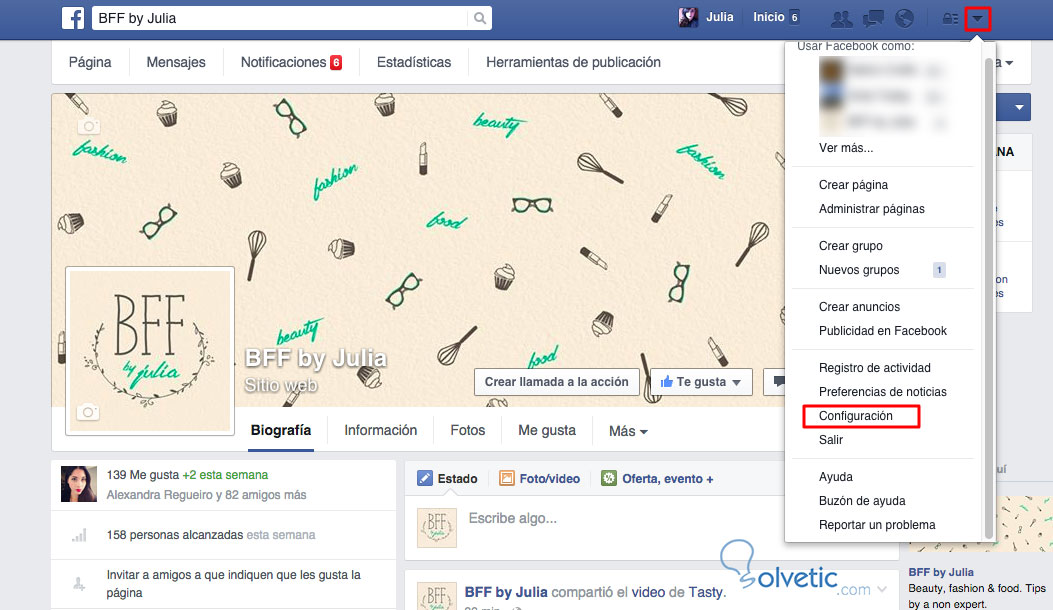
Task: Open the friend requests icon
Action: 841,19
